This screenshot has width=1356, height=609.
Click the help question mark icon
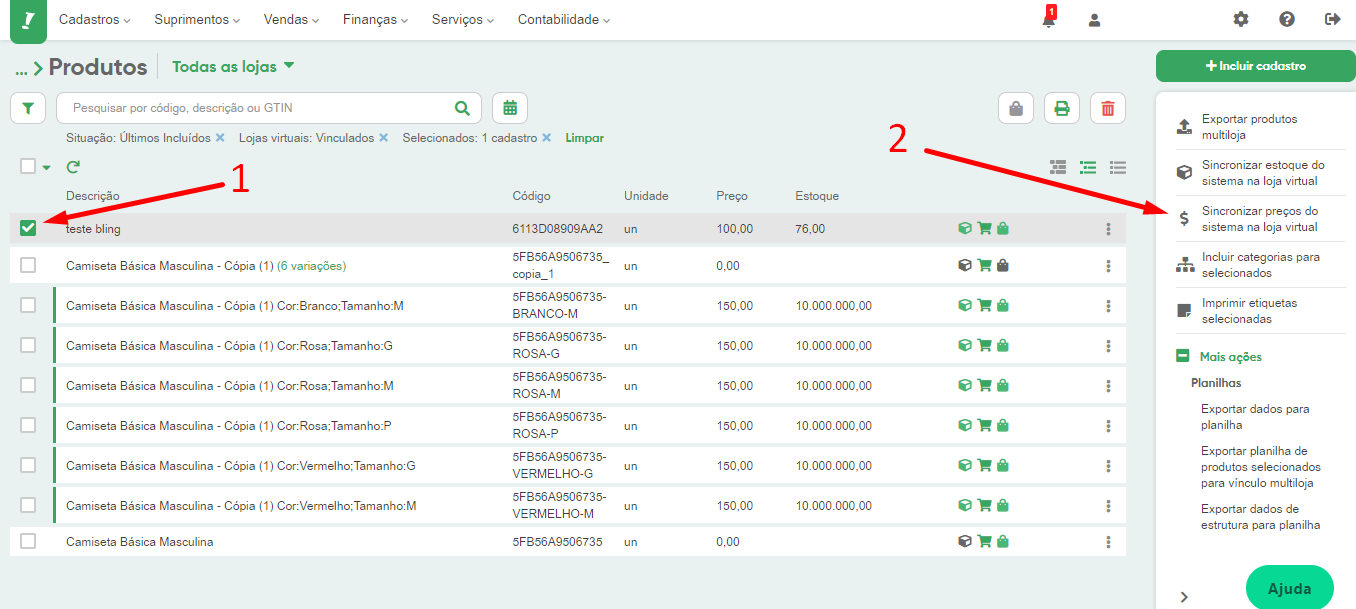click(1286, 20)
